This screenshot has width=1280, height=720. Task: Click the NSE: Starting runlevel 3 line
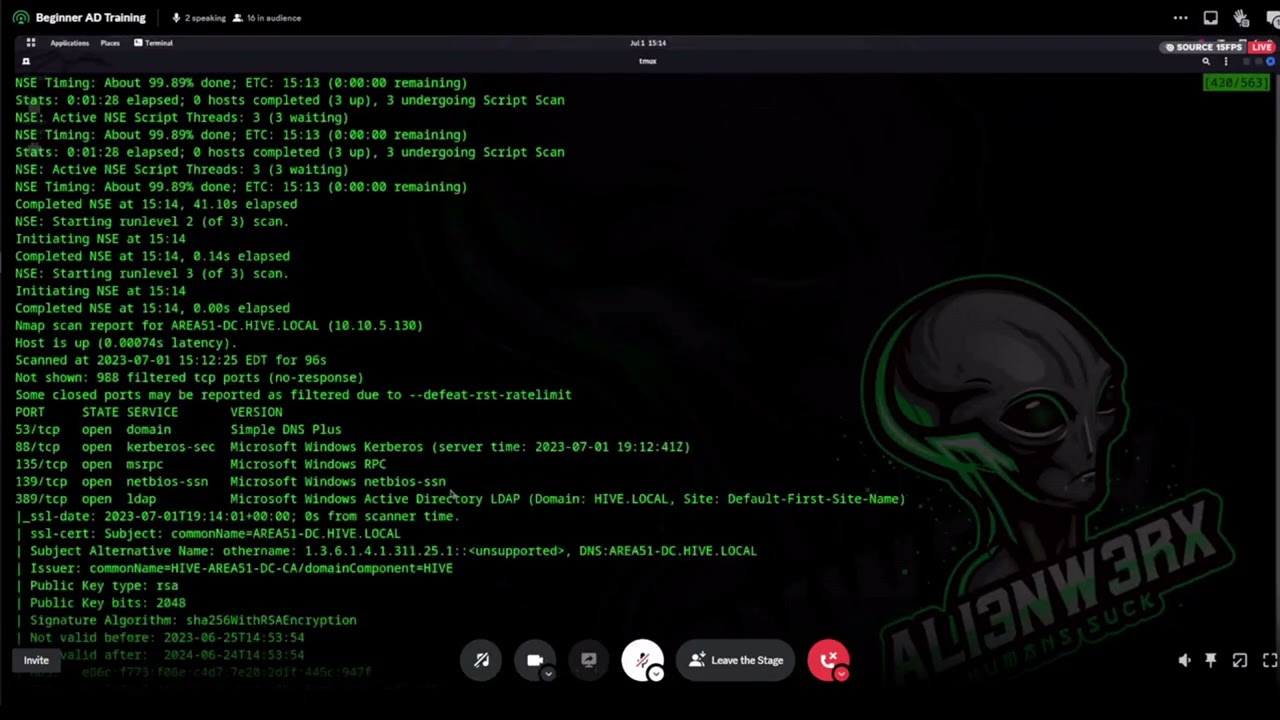[x=152, y=273]
